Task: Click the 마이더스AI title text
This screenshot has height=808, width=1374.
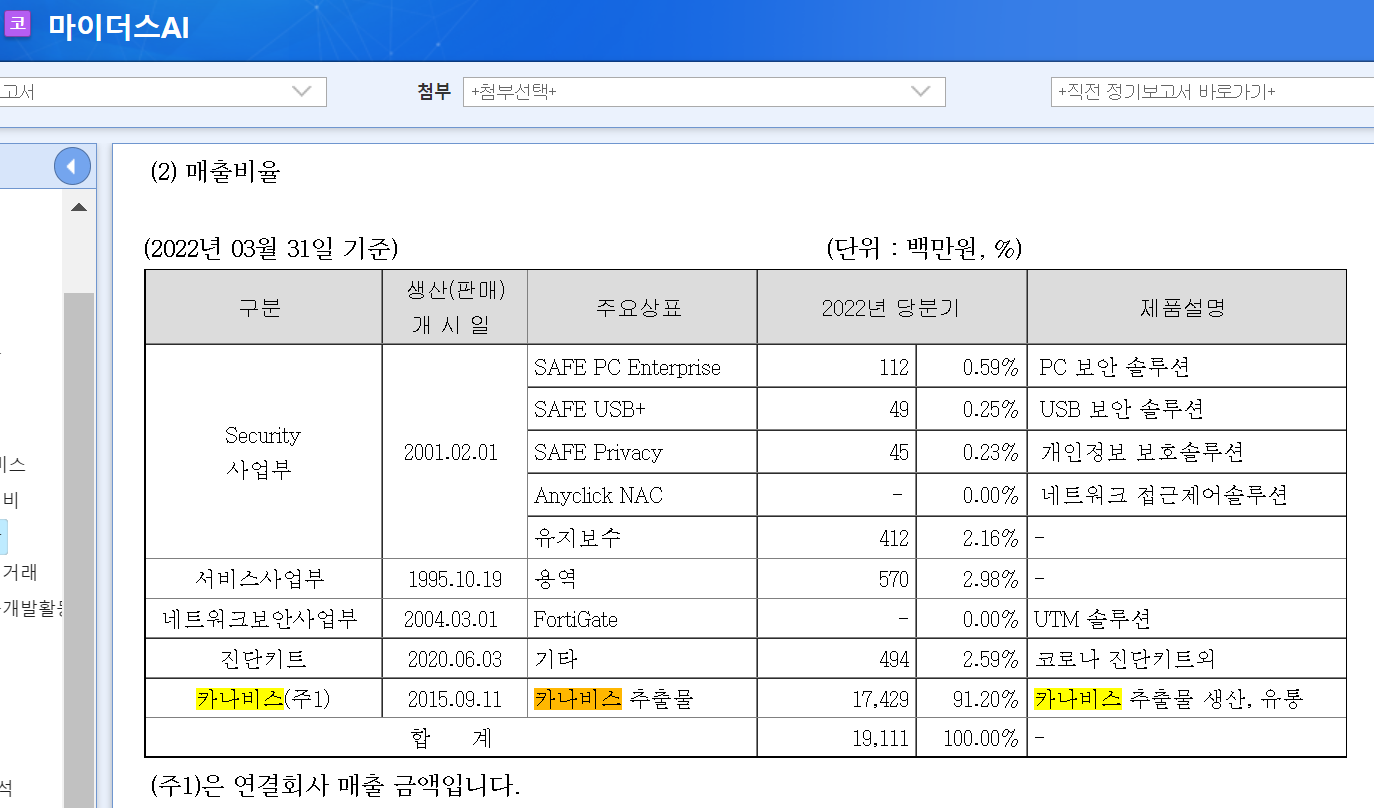Action: (119, 26)
